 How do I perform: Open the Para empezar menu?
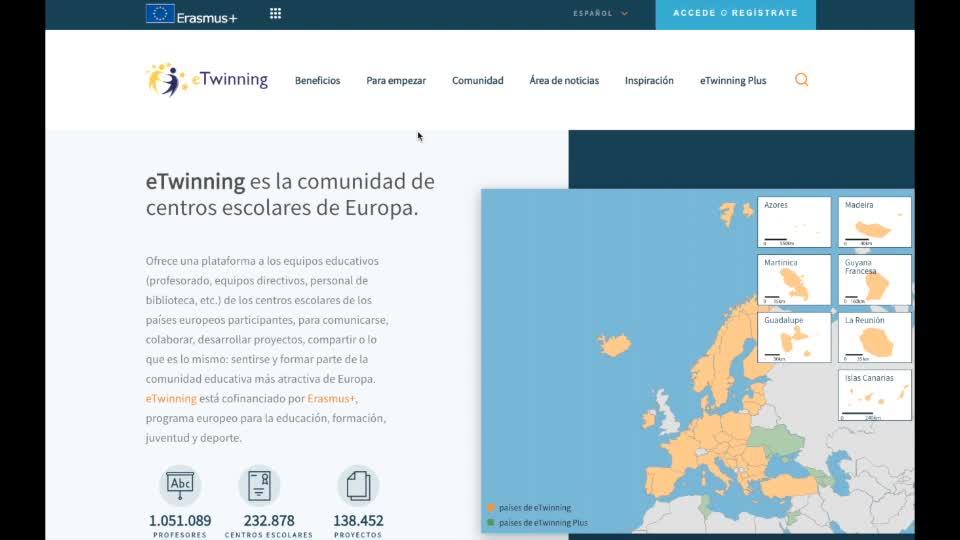click(396, 80)
